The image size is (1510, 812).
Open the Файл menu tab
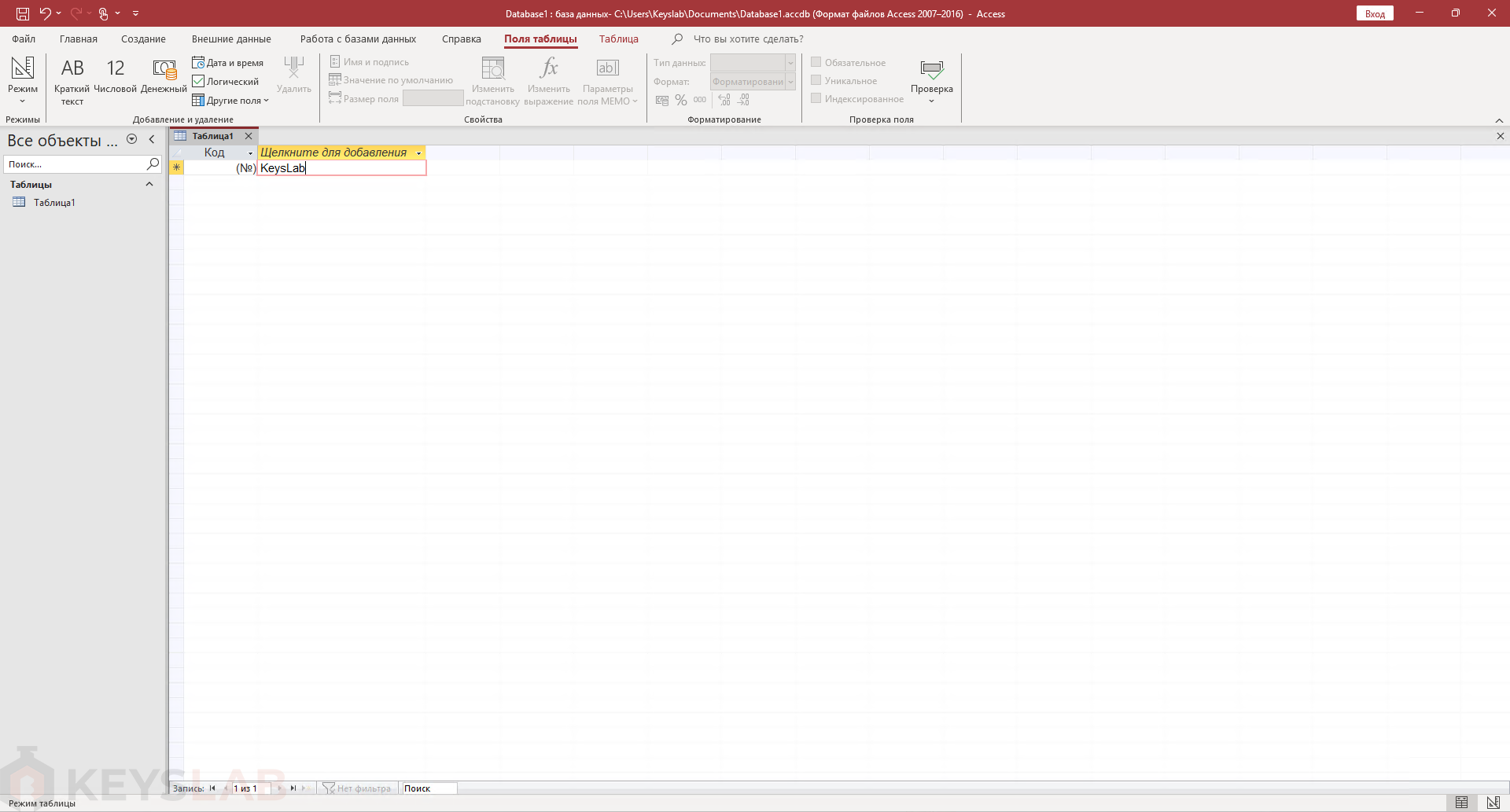(24, 39)
